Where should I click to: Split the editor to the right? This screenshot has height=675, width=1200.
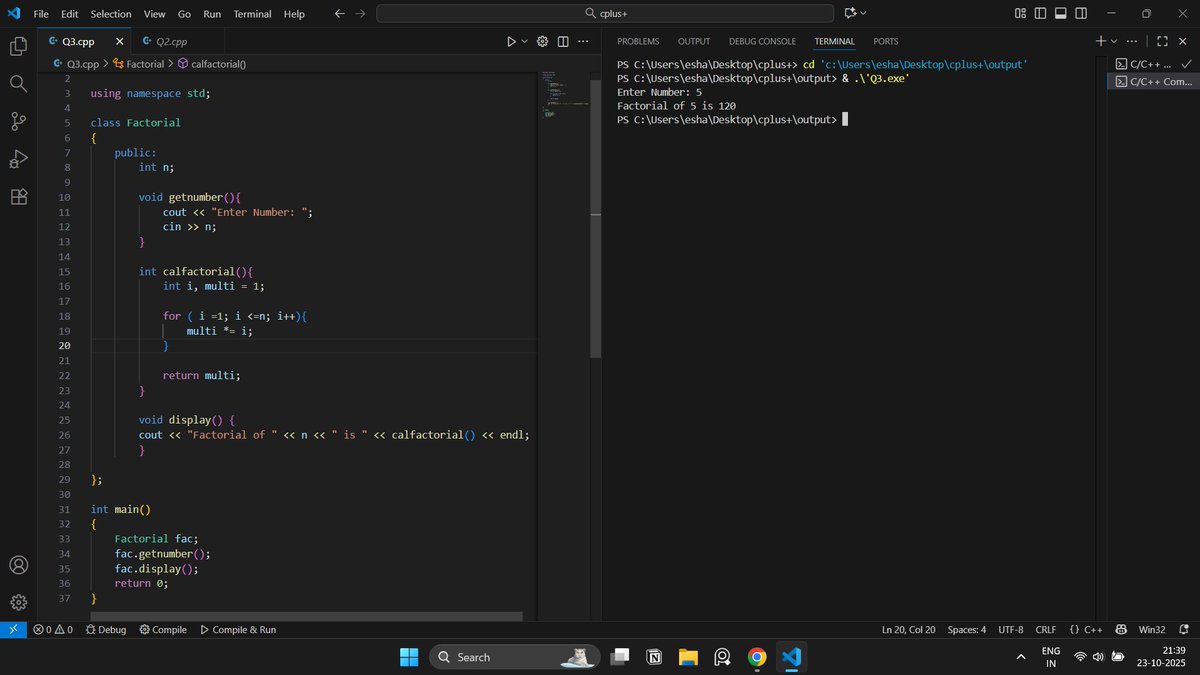pos(563,41)
